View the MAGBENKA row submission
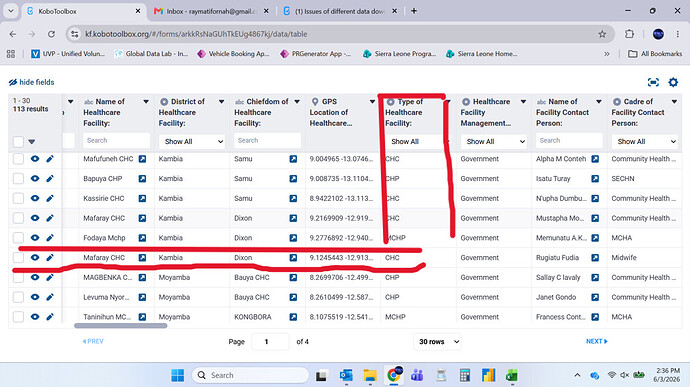This screenshot has width=690, height=387. (35, 277)
